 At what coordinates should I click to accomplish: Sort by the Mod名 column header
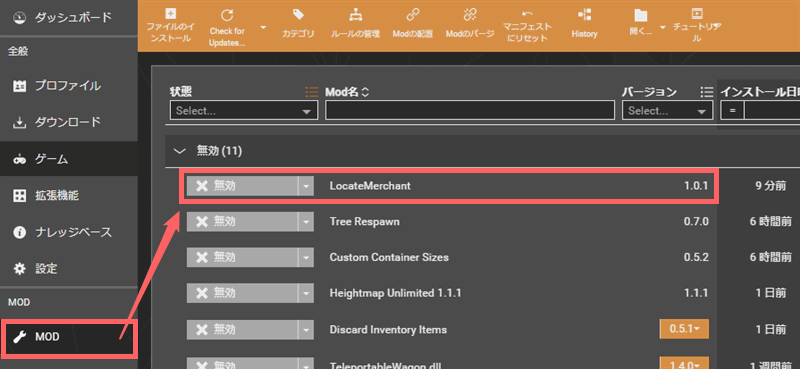coord(346,92)
